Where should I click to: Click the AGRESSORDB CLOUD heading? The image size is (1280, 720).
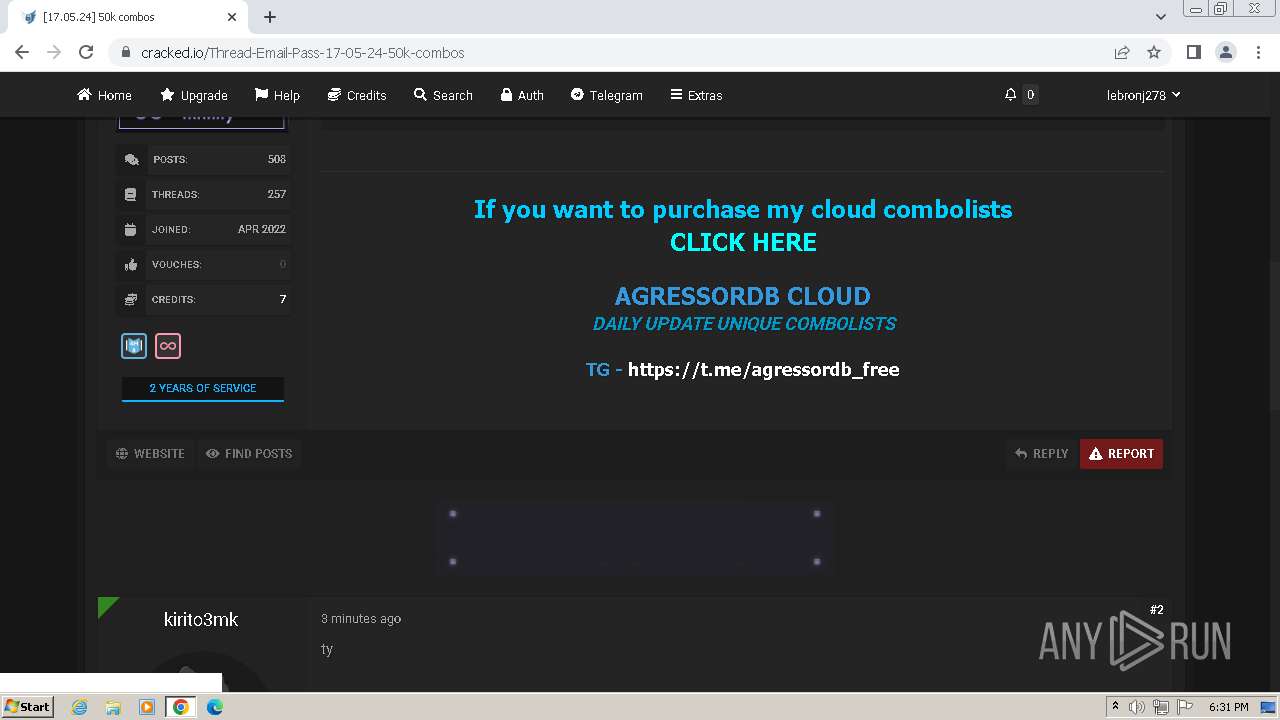(742, 296)
